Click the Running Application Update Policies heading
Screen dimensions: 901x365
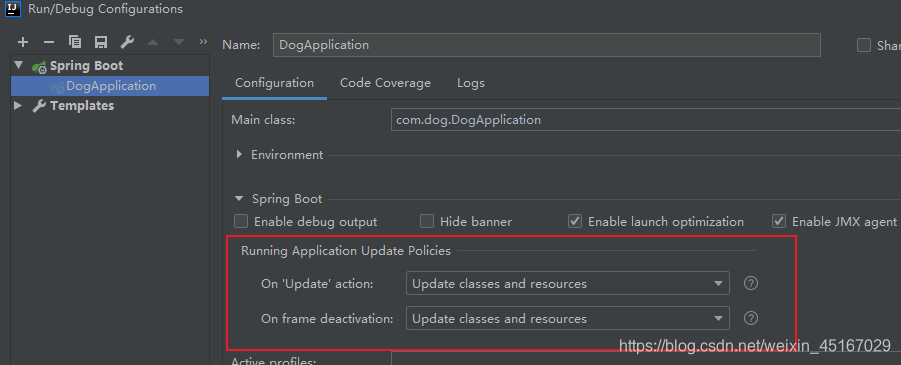(346, 251)
